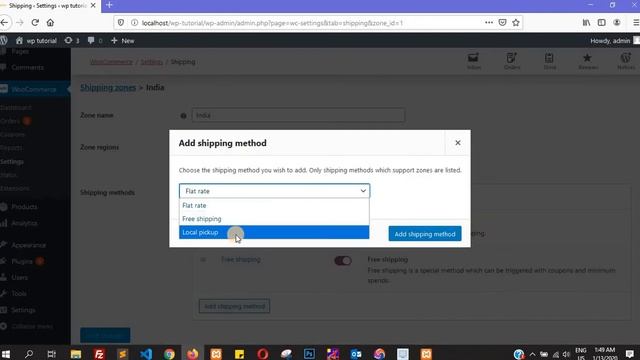This screenshot has height=360, width=640.
Task: Click the New content button in admin bar
Action: click(x=122, y=41)
